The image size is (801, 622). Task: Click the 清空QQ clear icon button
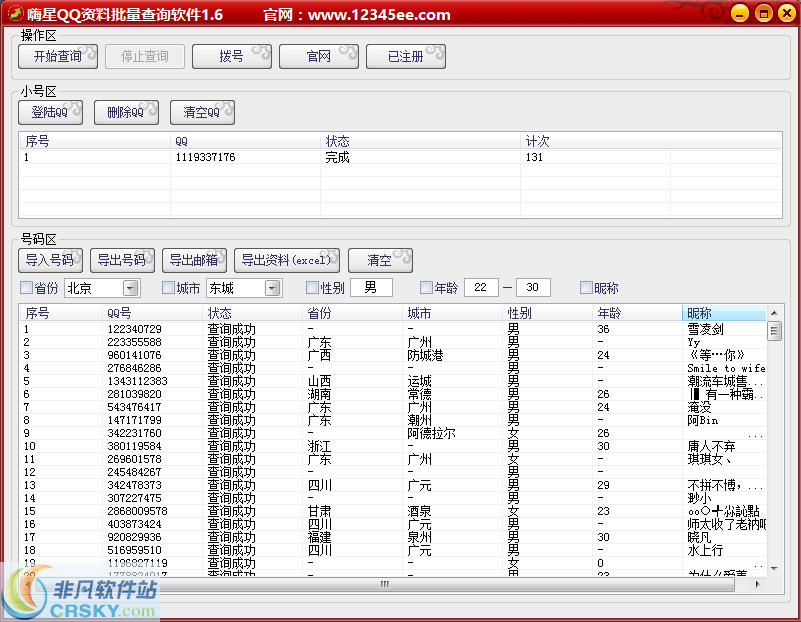[202, 112]
